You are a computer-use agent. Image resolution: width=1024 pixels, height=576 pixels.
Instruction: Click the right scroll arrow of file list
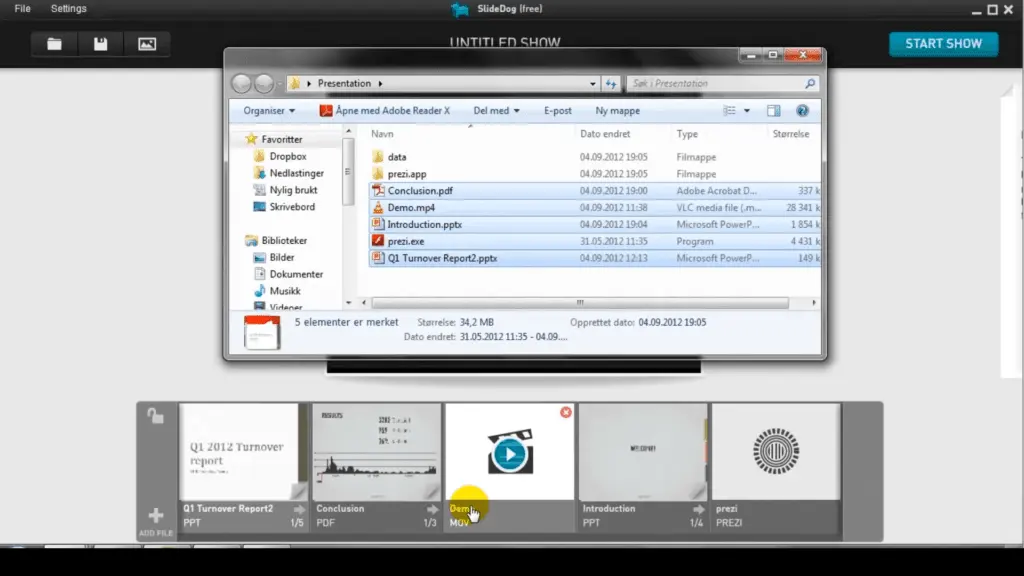pos(814,302)
